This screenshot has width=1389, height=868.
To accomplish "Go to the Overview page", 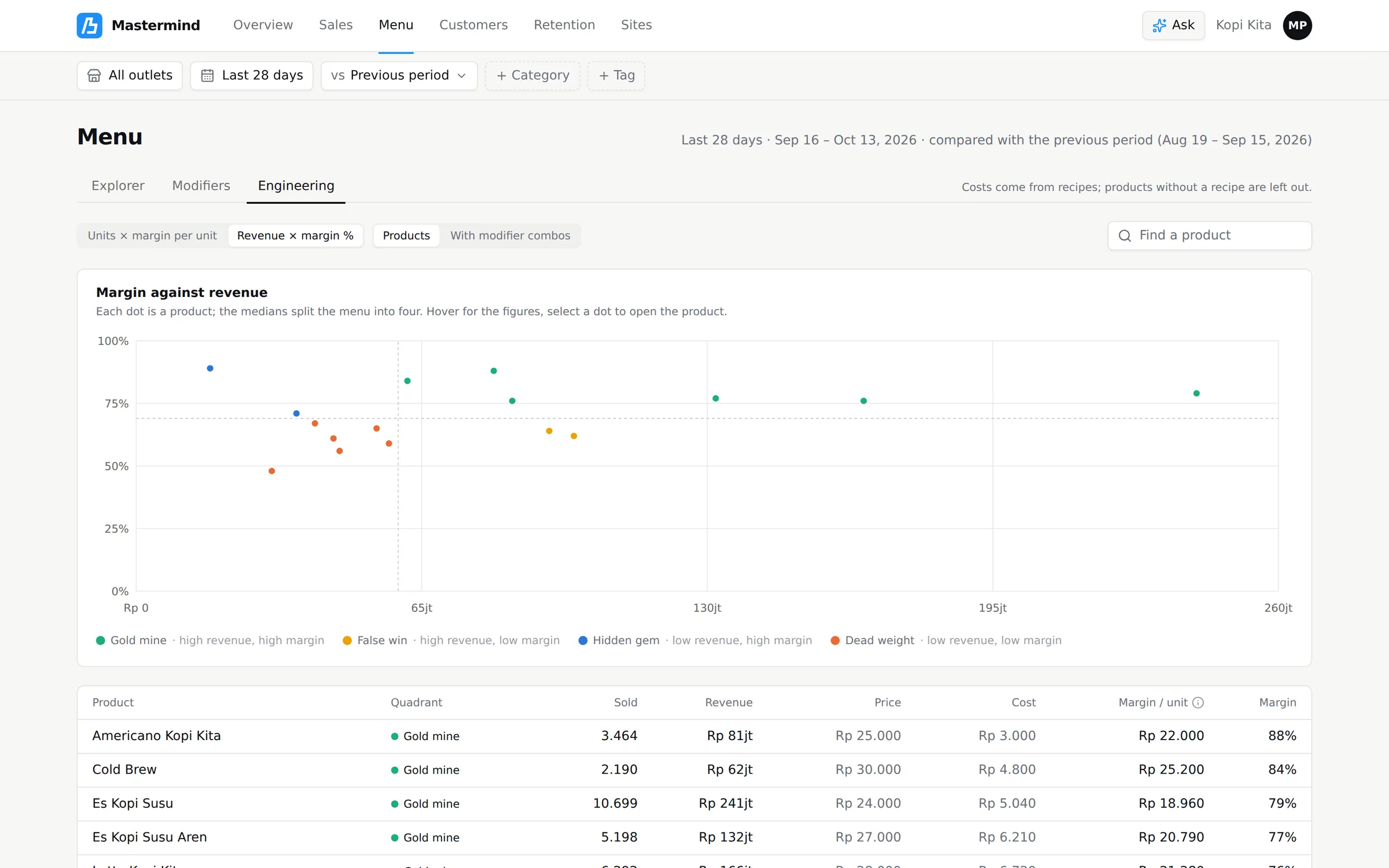I will pos(263,25).
